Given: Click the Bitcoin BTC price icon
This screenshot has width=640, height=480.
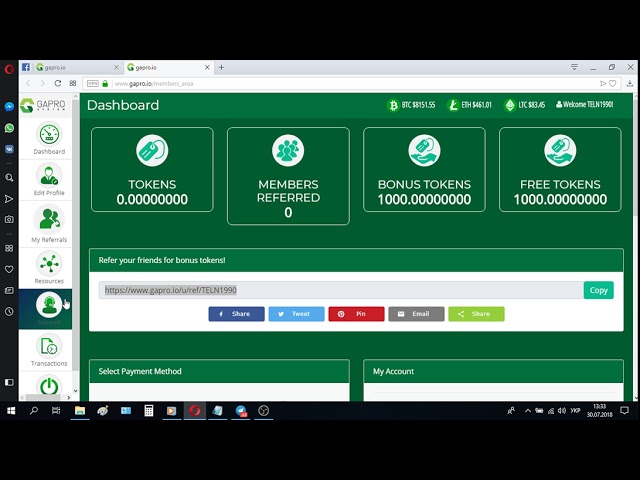Looking at the screenshot, I should (x=393, y=105).
